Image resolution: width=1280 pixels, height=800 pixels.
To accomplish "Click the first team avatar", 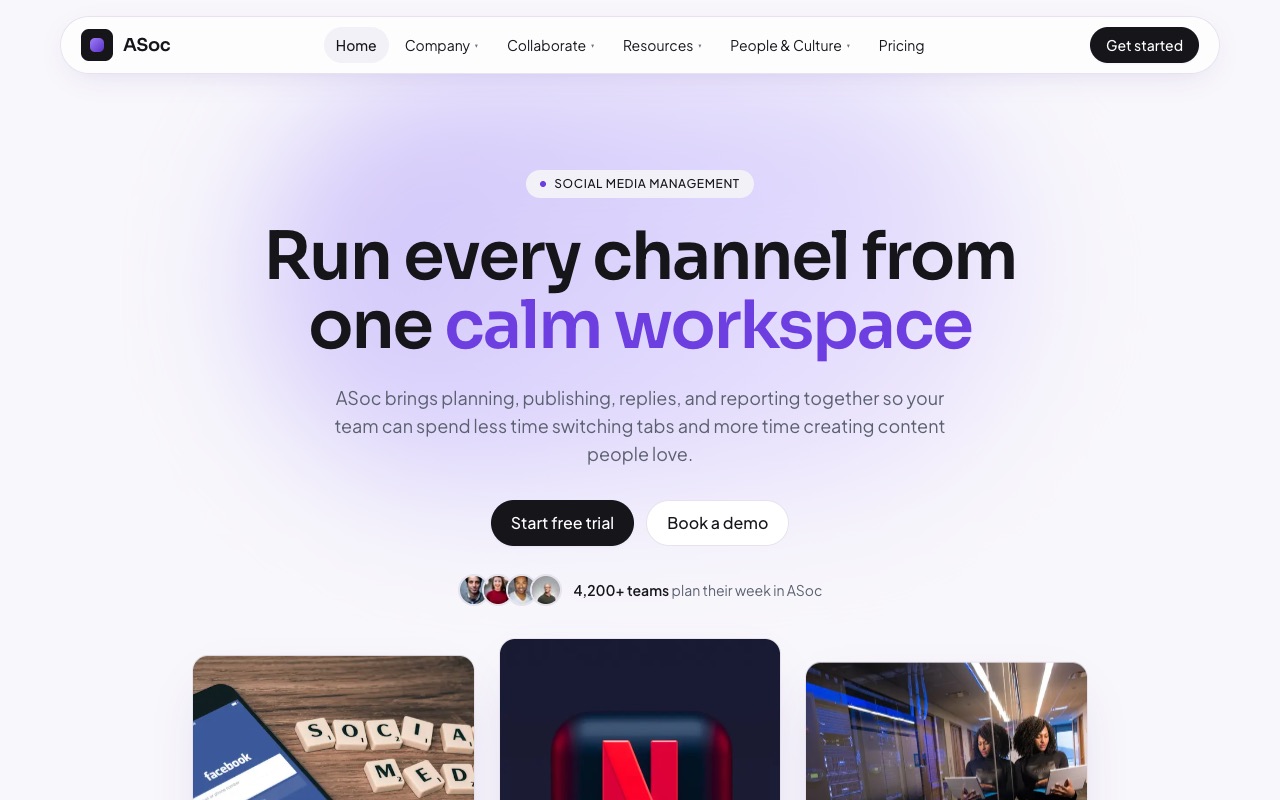I will pos(474,590).
